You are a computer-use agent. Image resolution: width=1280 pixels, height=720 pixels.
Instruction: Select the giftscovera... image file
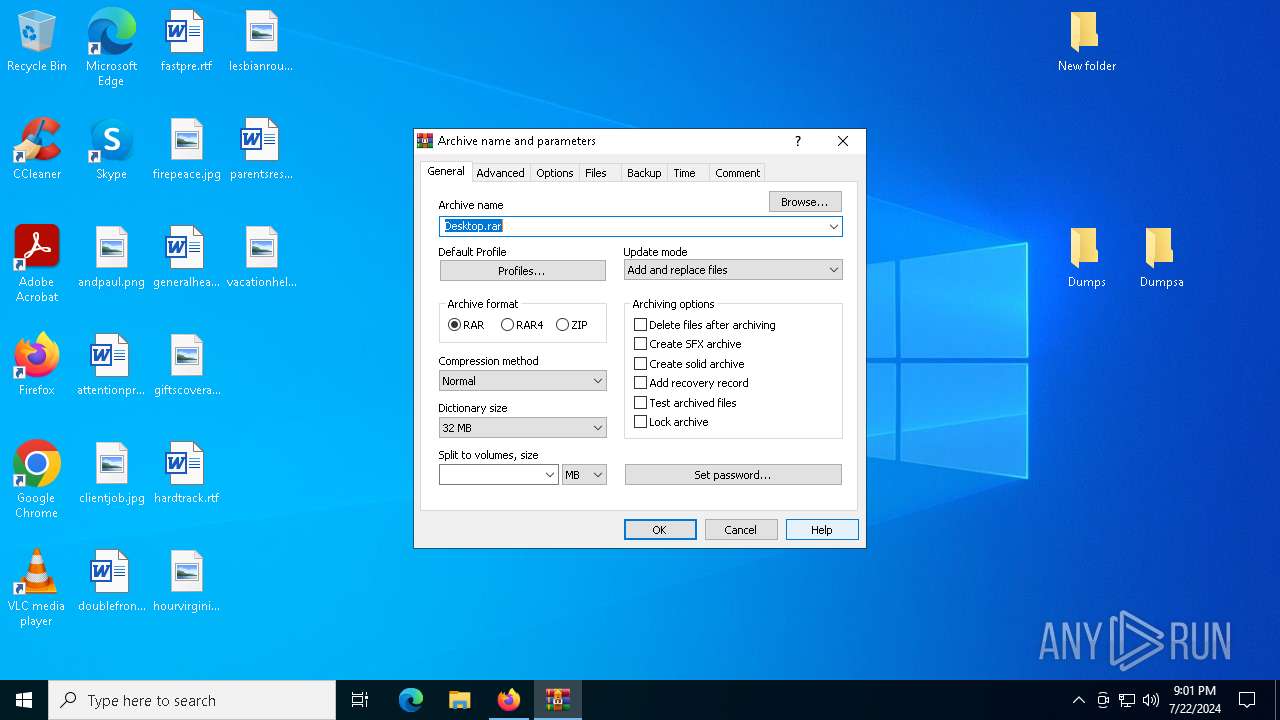point(186,365)
